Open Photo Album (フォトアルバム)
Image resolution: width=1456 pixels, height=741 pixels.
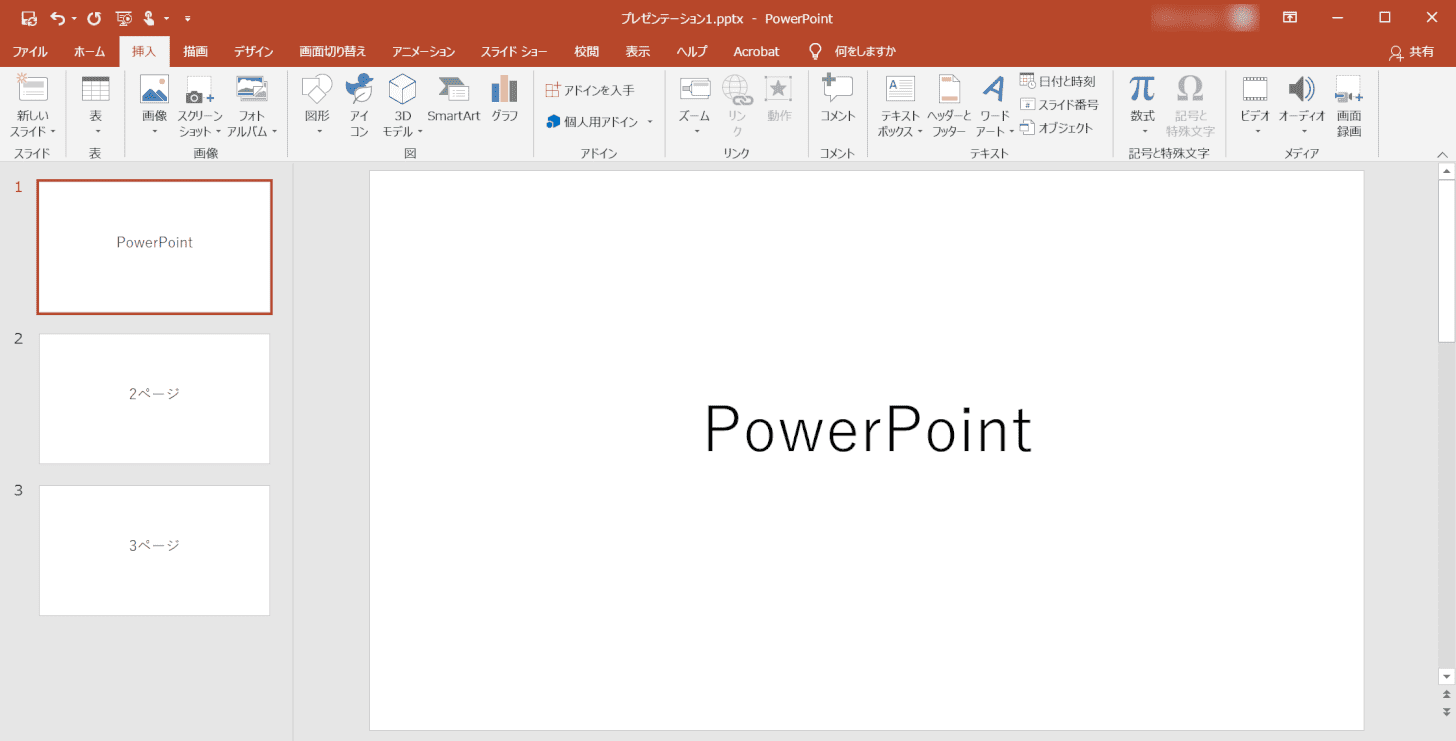coord(252,107)
